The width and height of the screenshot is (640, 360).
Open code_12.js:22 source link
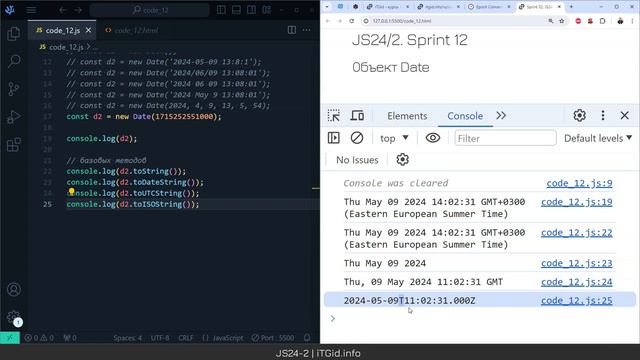click(577, 233)
